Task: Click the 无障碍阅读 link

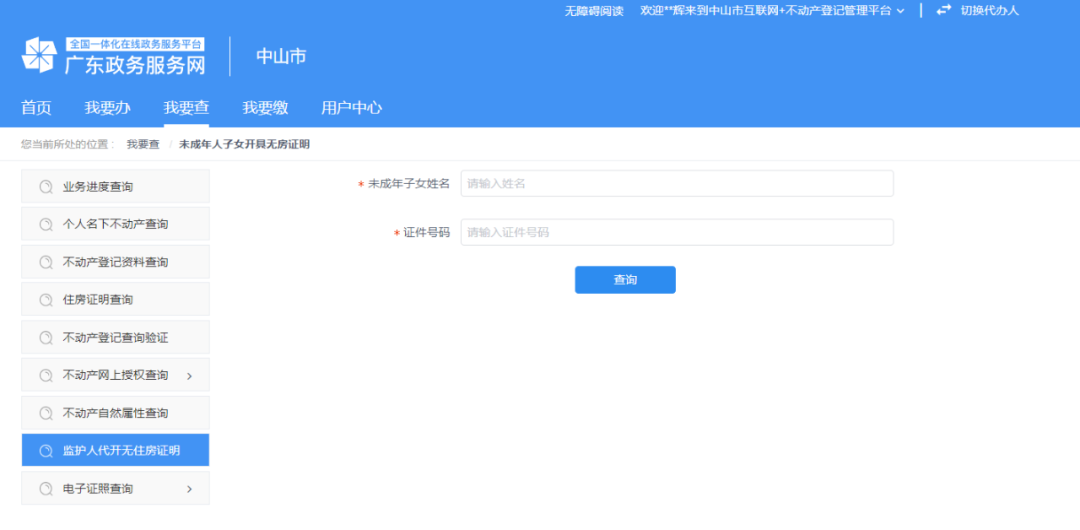Action: click(594, 11)
